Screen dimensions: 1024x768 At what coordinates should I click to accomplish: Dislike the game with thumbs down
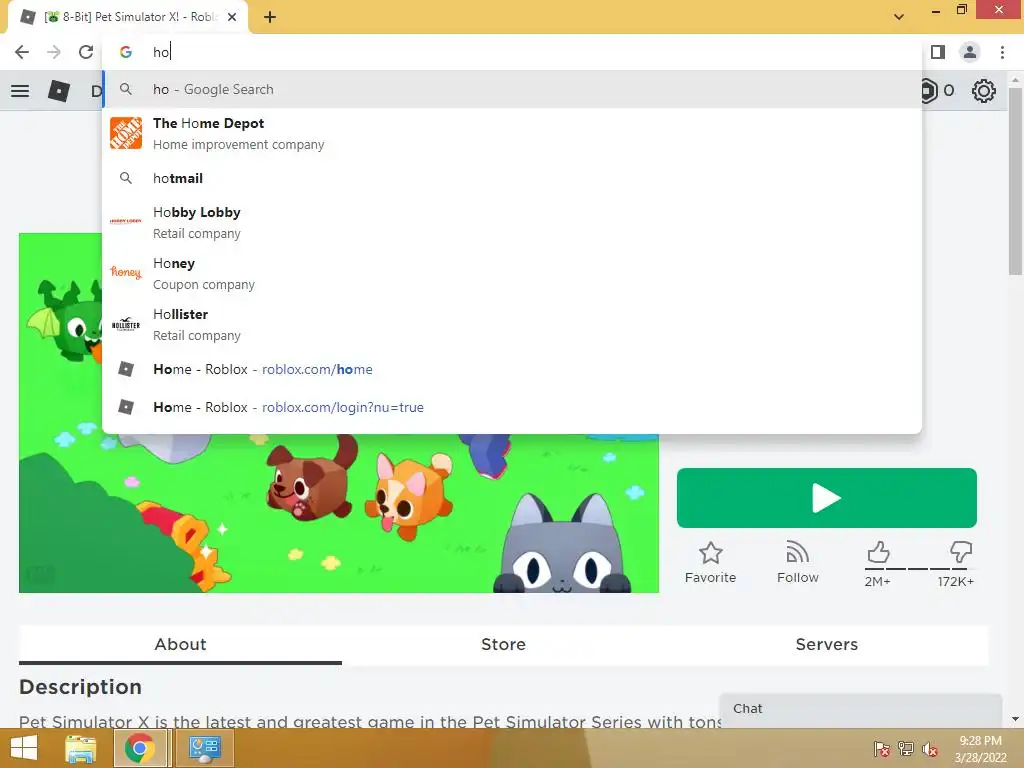960,552
